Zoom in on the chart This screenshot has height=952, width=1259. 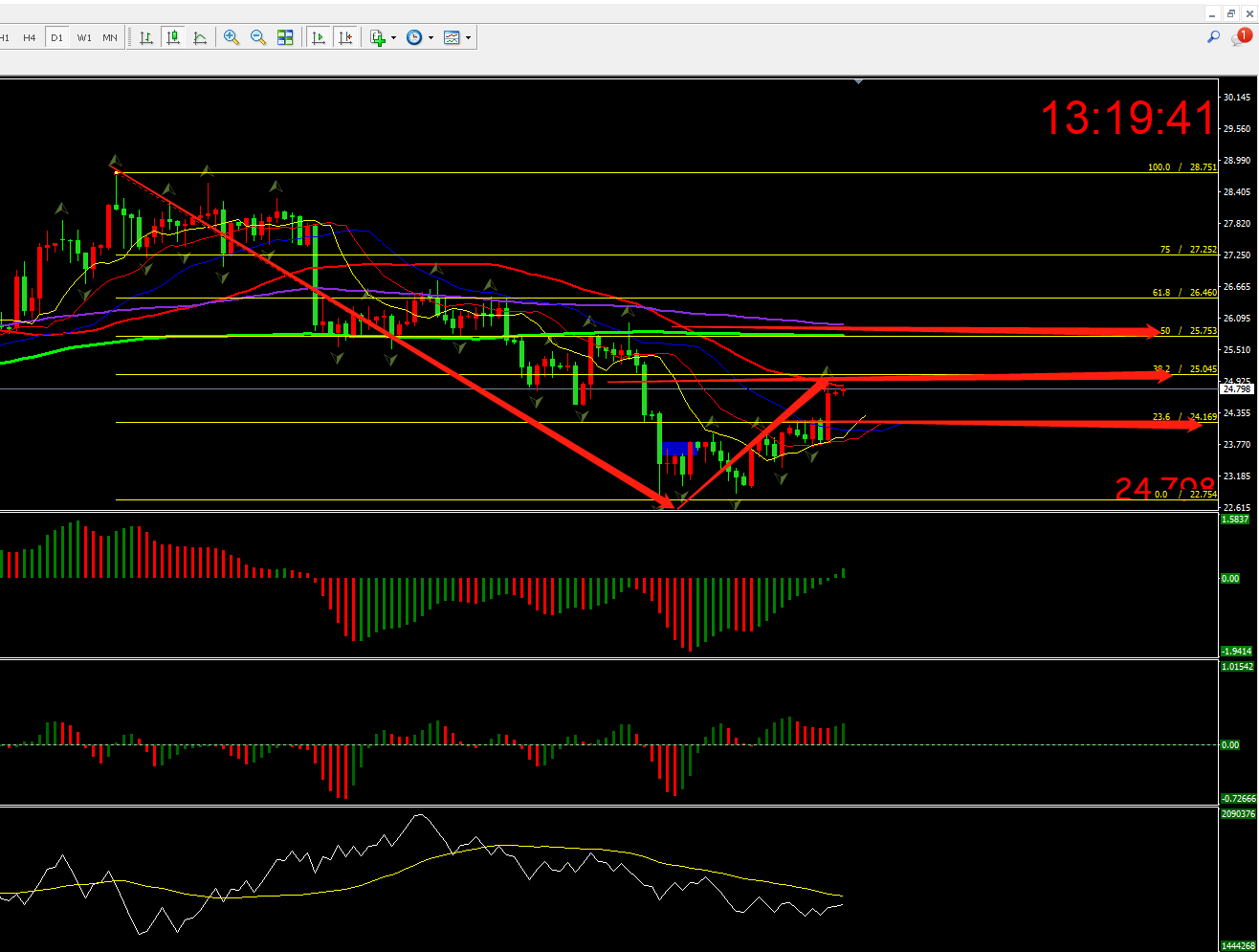pyautogui.click(x=232, y=37)
